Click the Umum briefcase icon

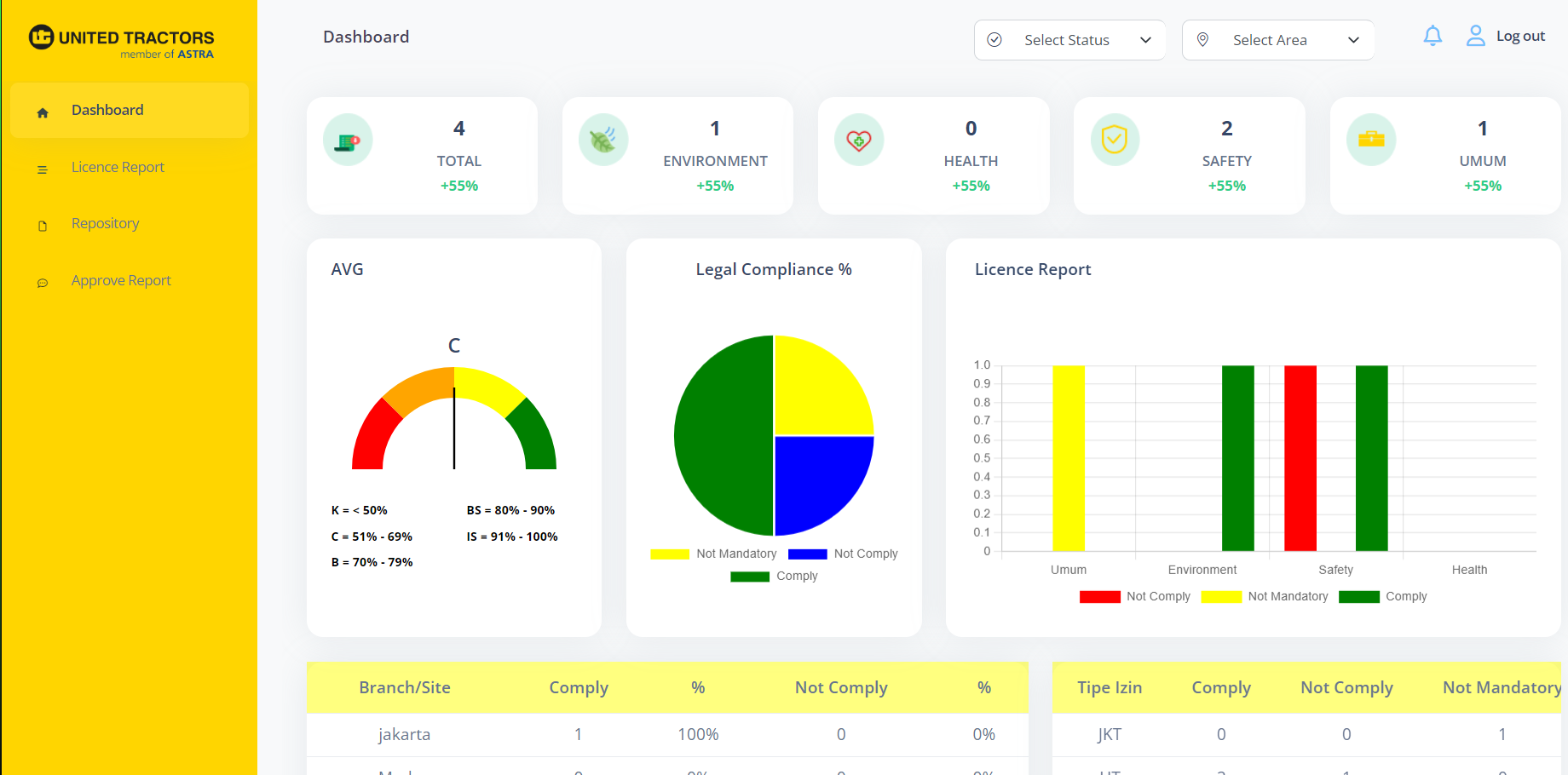pos(1371,140)
